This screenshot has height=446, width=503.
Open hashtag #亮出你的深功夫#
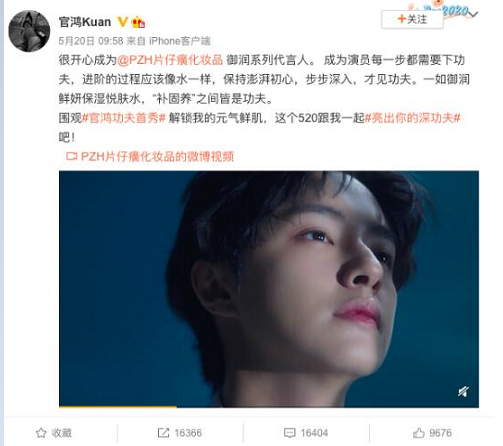point(412,118)
